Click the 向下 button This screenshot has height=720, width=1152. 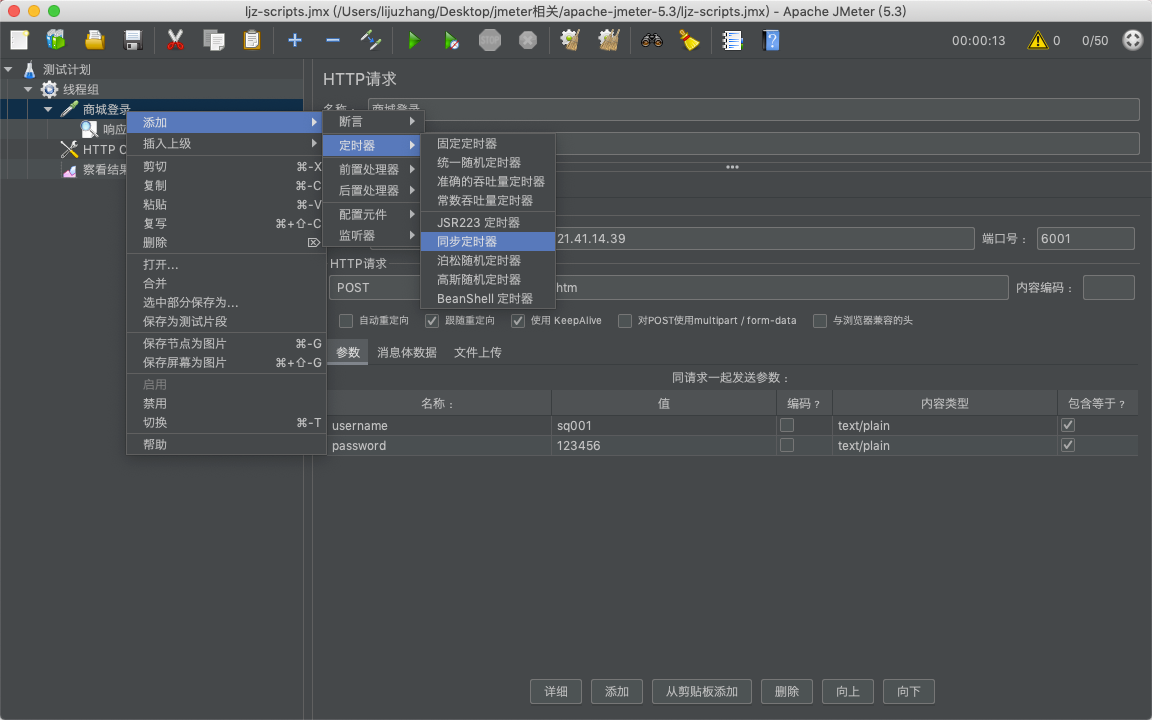click(909, 692)
